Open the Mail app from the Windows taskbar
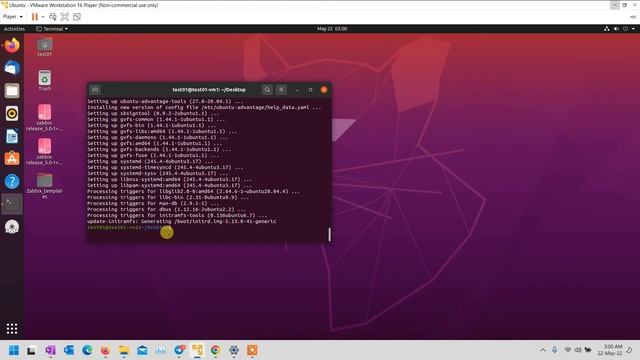Viewport: 640px width, 360px height. point(142,350)
